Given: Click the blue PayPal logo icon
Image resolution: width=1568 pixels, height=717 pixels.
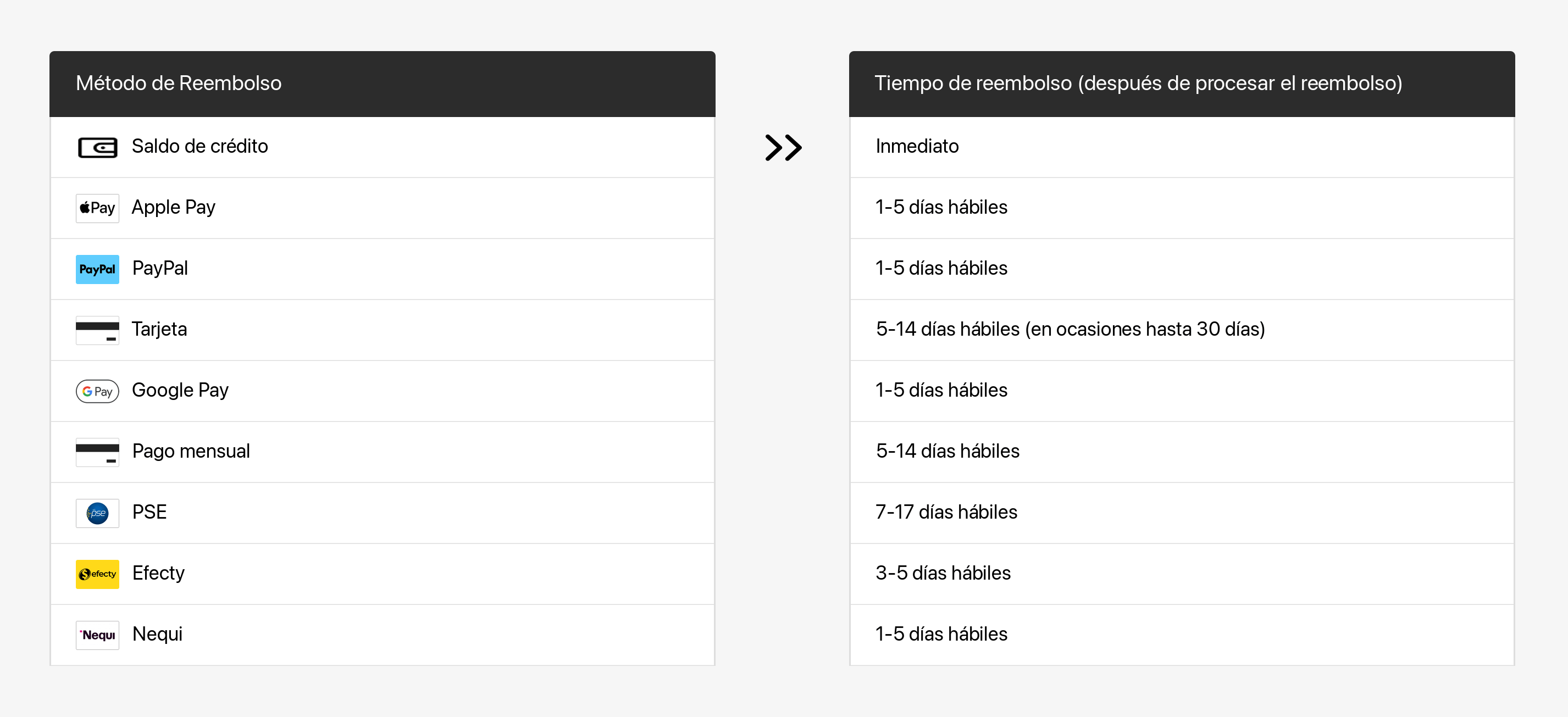Looking at the screenshot, I should coord(97,269).
